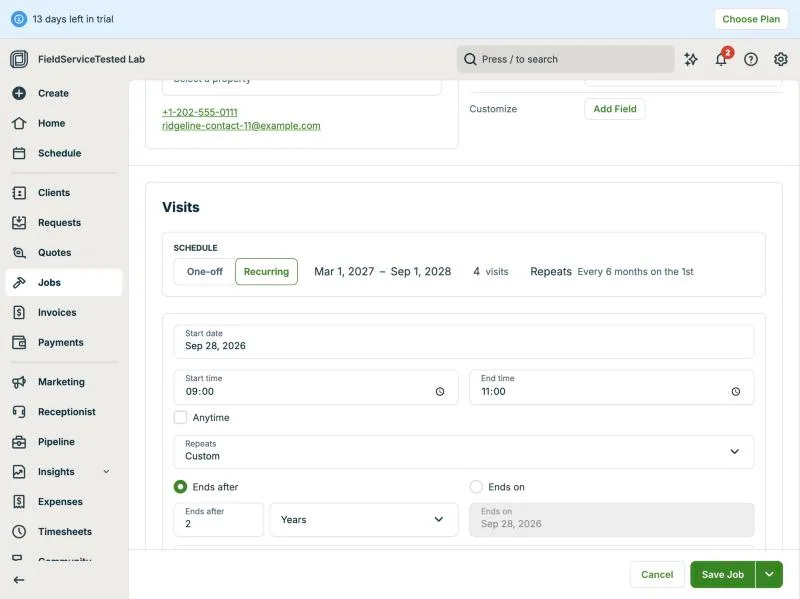This screenshot has width=800, height=599.
Task: Click the Cancel button
Action: 657,575
